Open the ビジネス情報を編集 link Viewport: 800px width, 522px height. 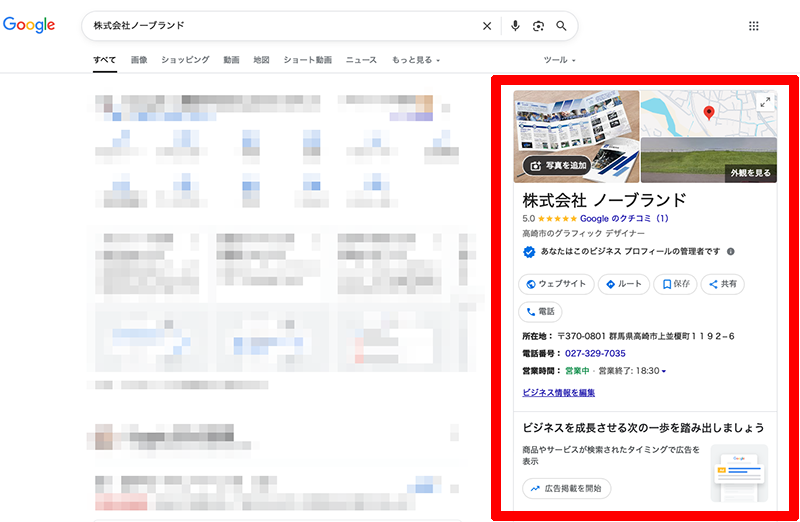(x=559, y=392)
